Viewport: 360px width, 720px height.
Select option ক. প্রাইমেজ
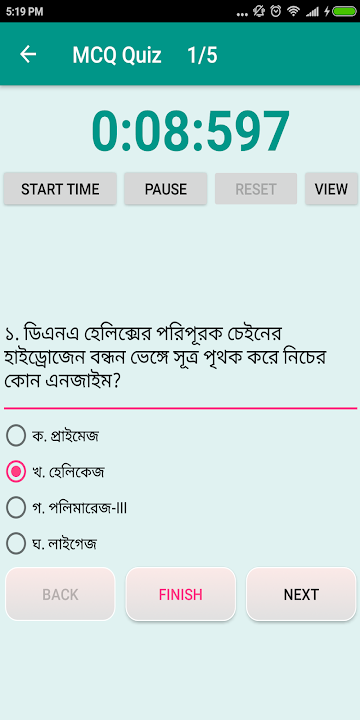[x=52, y=436]
